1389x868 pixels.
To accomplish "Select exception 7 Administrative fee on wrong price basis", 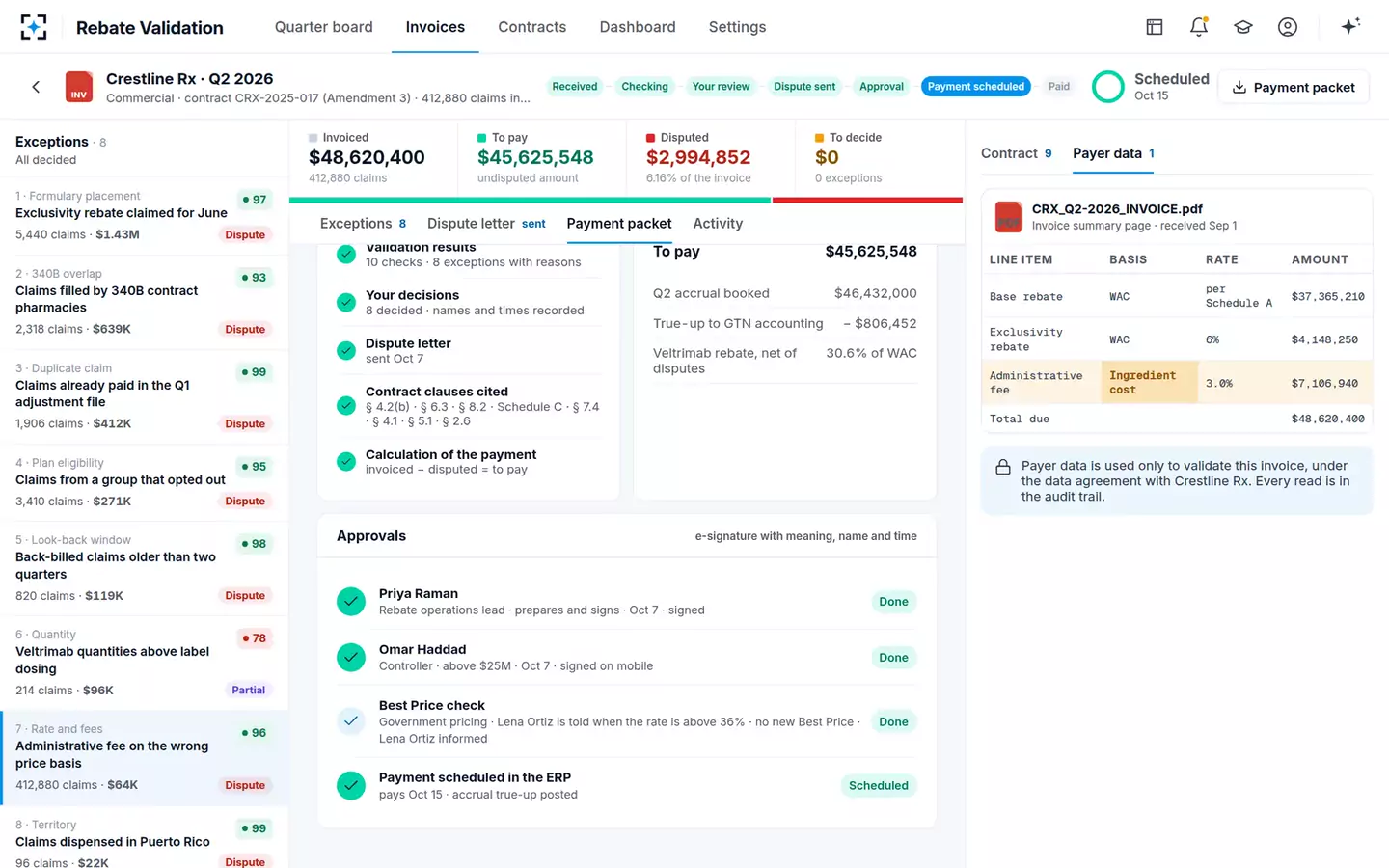I will click(145, 758).
